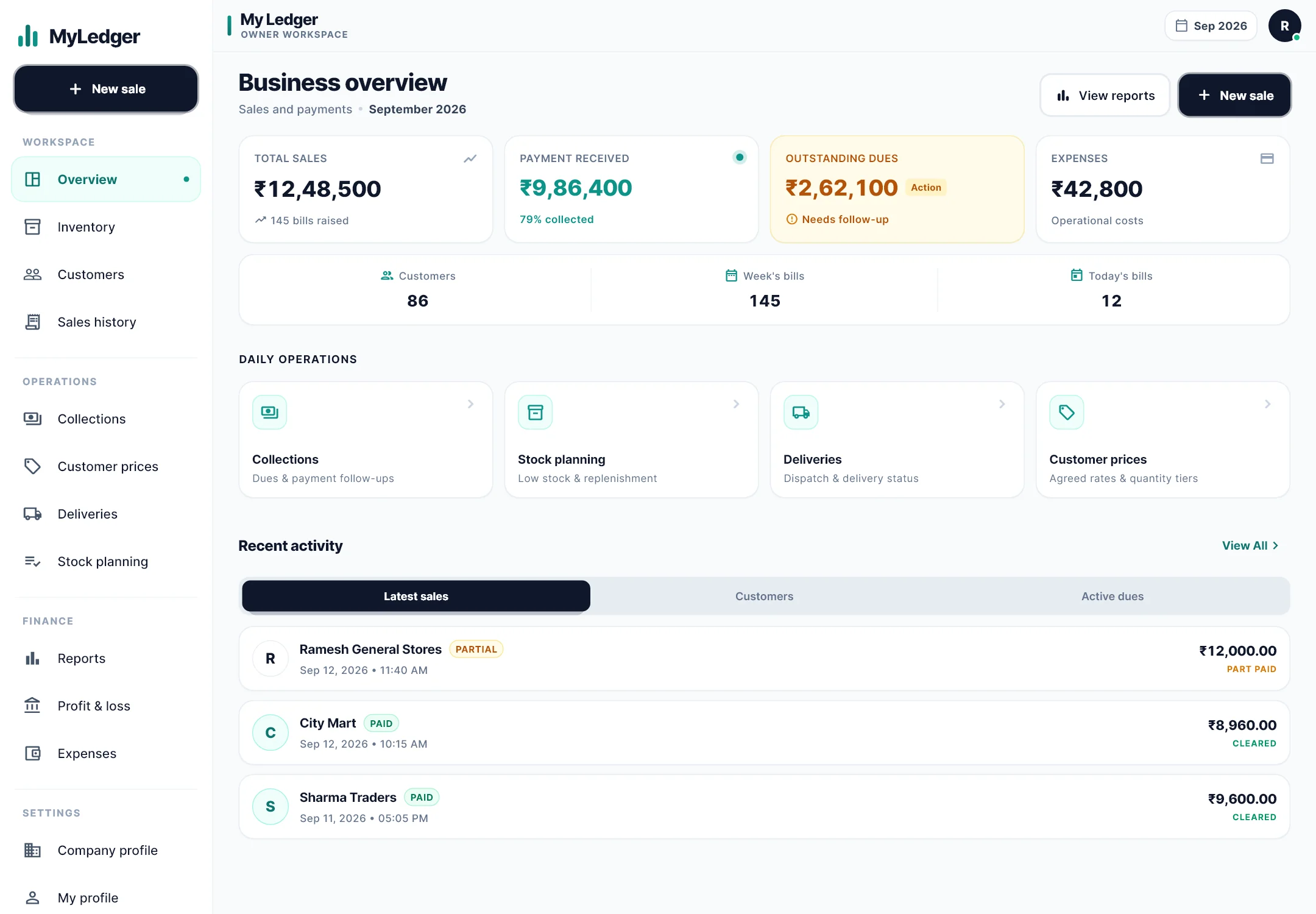Select Overview in the sidebar
Image resolution: width=1316 pixels, height=914 pixels.
(105, 179)
